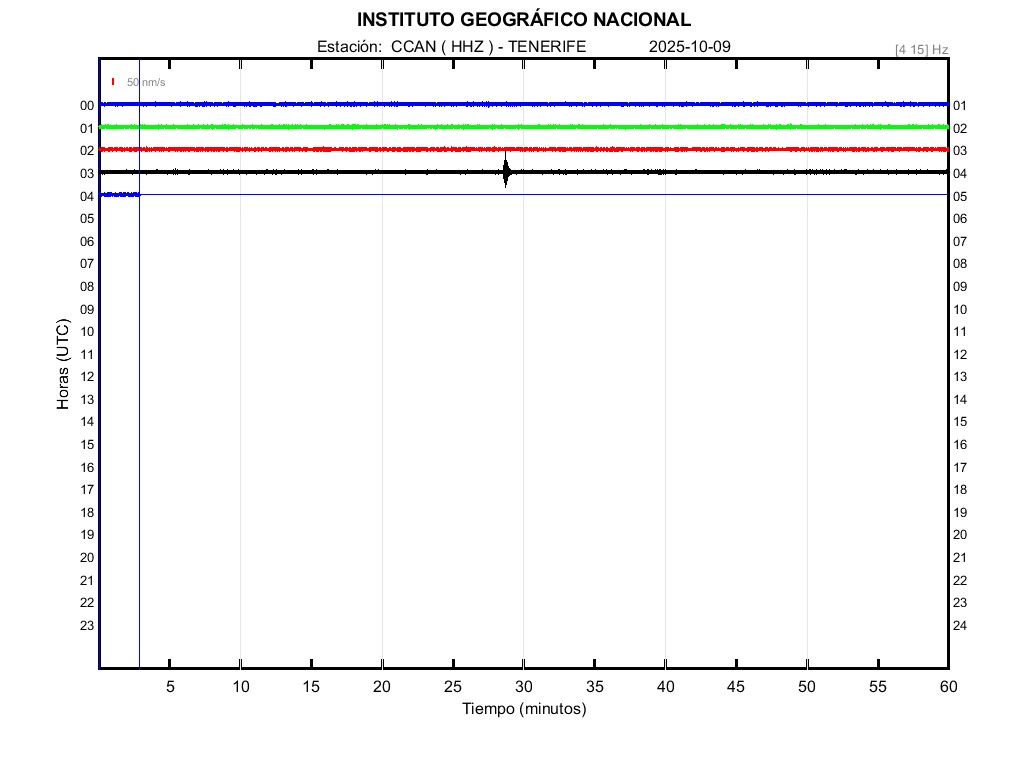This screenshot has width=1024, height=768.
Task: Click the 24 hour label on the right axis
Action: [x=960, y=626]
